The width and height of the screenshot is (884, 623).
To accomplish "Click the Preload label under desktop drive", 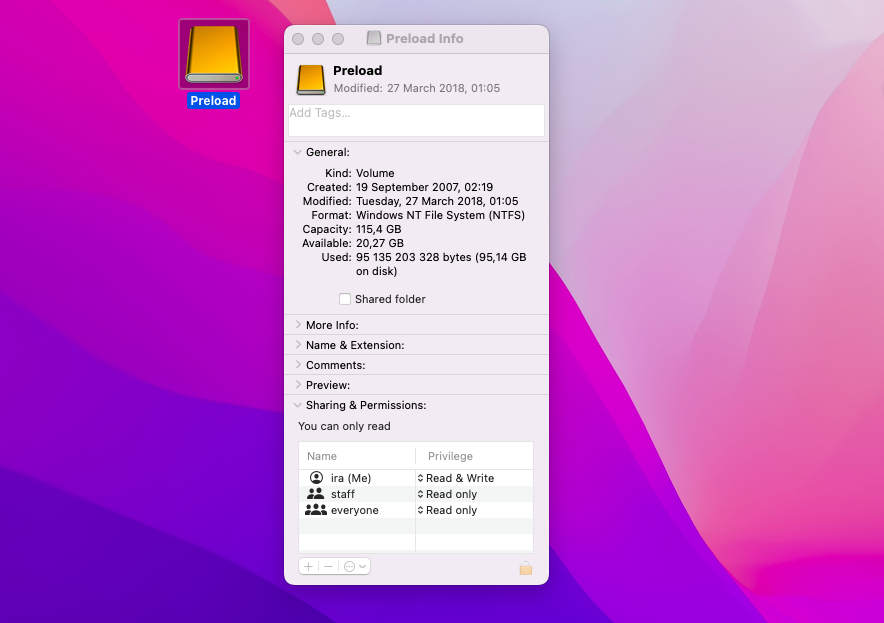I will [213, 101].
